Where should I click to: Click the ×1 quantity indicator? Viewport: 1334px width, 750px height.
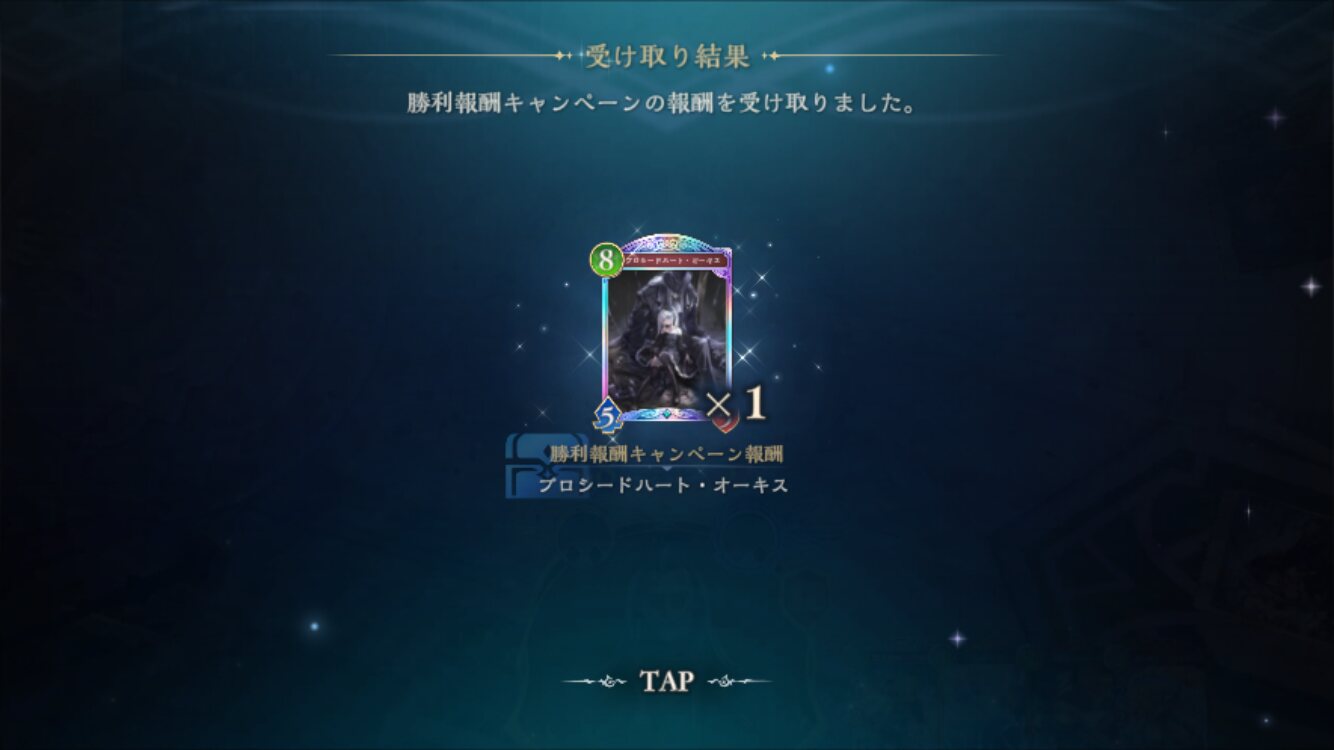point(736,403)
